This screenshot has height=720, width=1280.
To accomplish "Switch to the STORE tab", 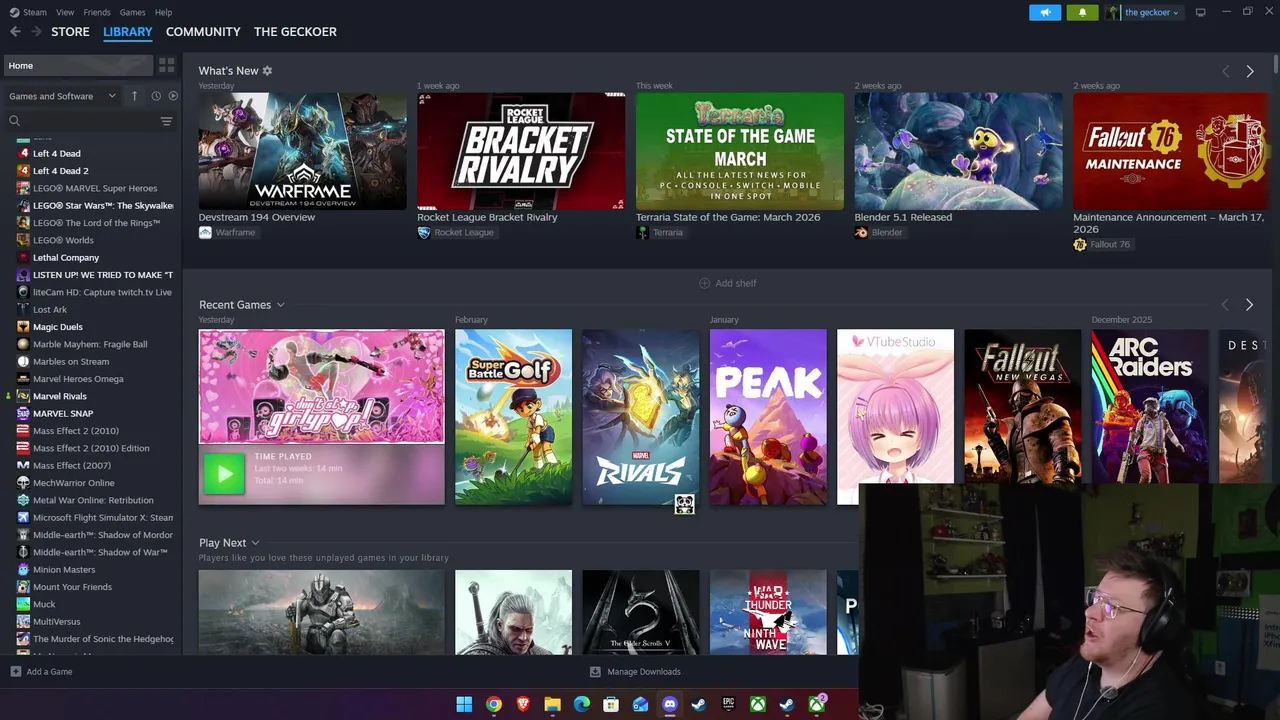I will click(70, 32).
